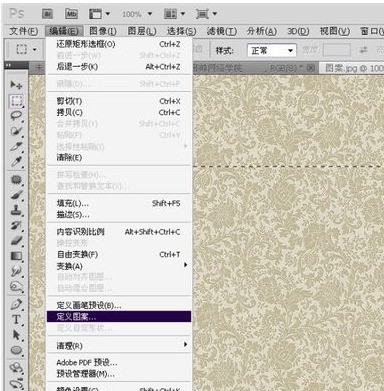
Task: Select the Eyedropper tool
Action: click(x=16, y=162)
